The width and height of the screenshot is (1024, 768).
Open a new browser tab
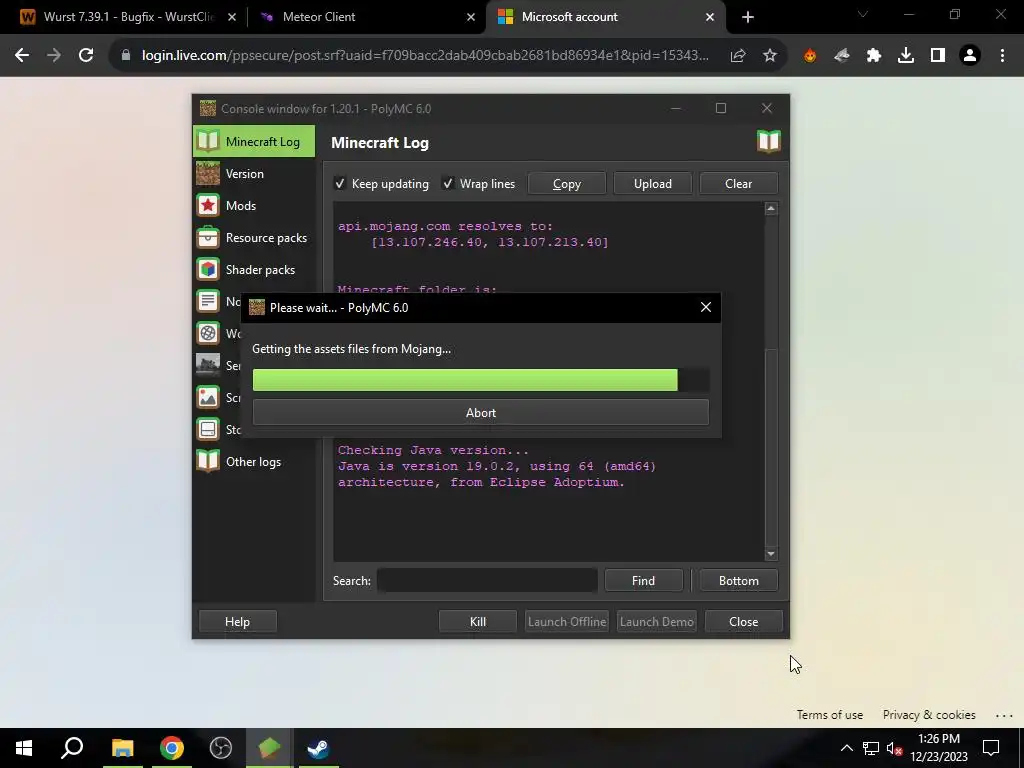(748, 17)
